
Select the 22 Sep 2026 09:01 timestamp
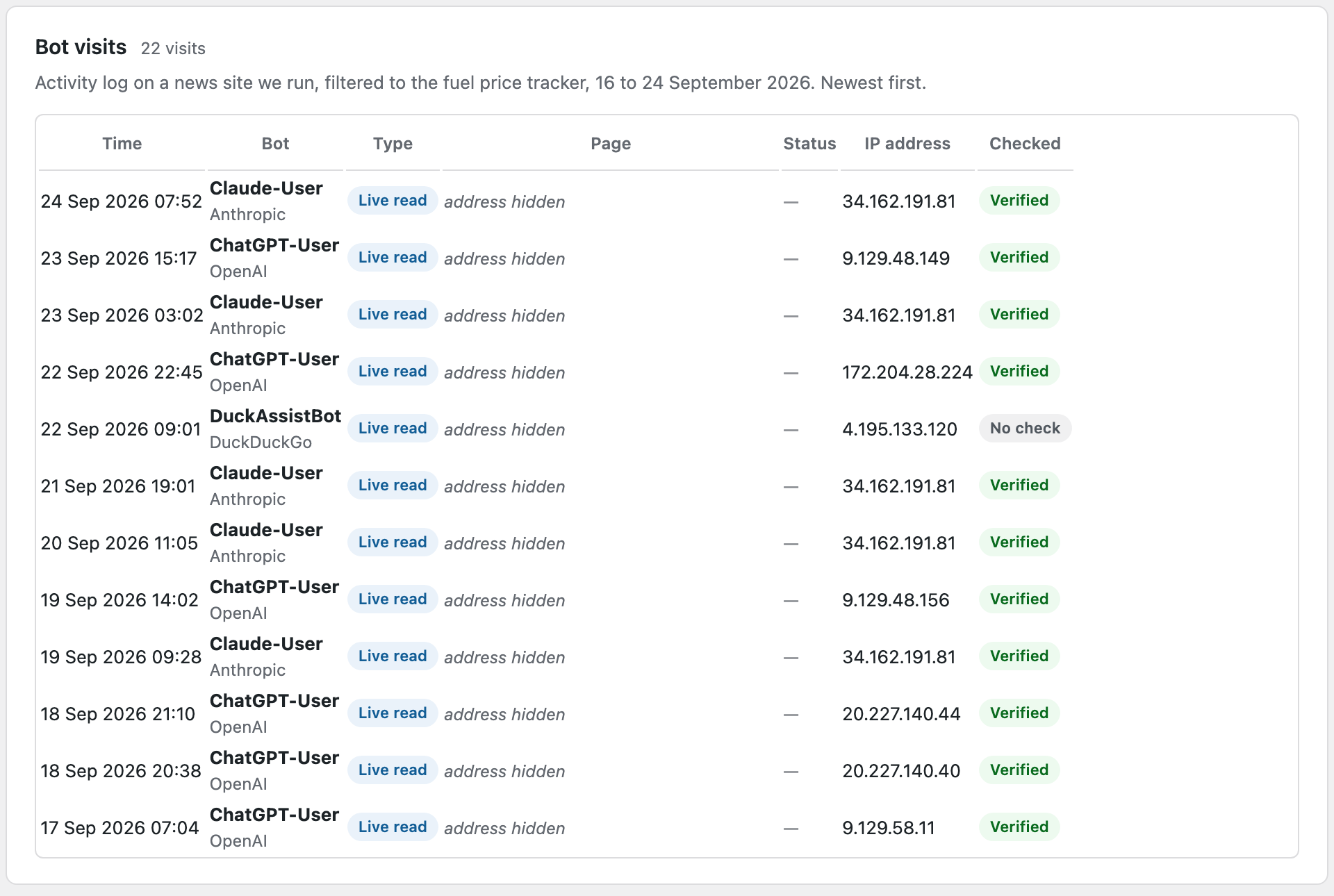121,429
